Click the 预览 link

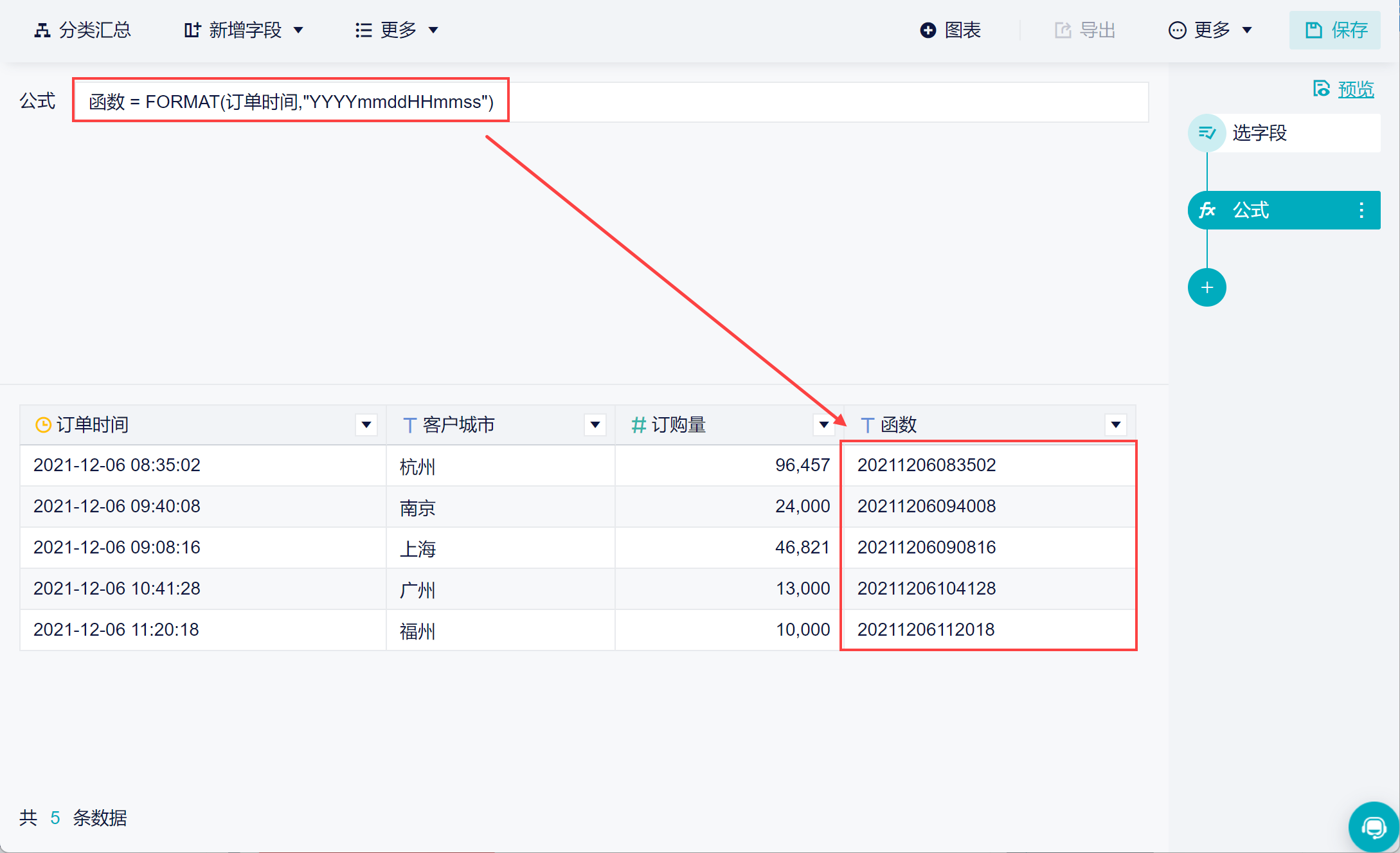[1356, 89]
